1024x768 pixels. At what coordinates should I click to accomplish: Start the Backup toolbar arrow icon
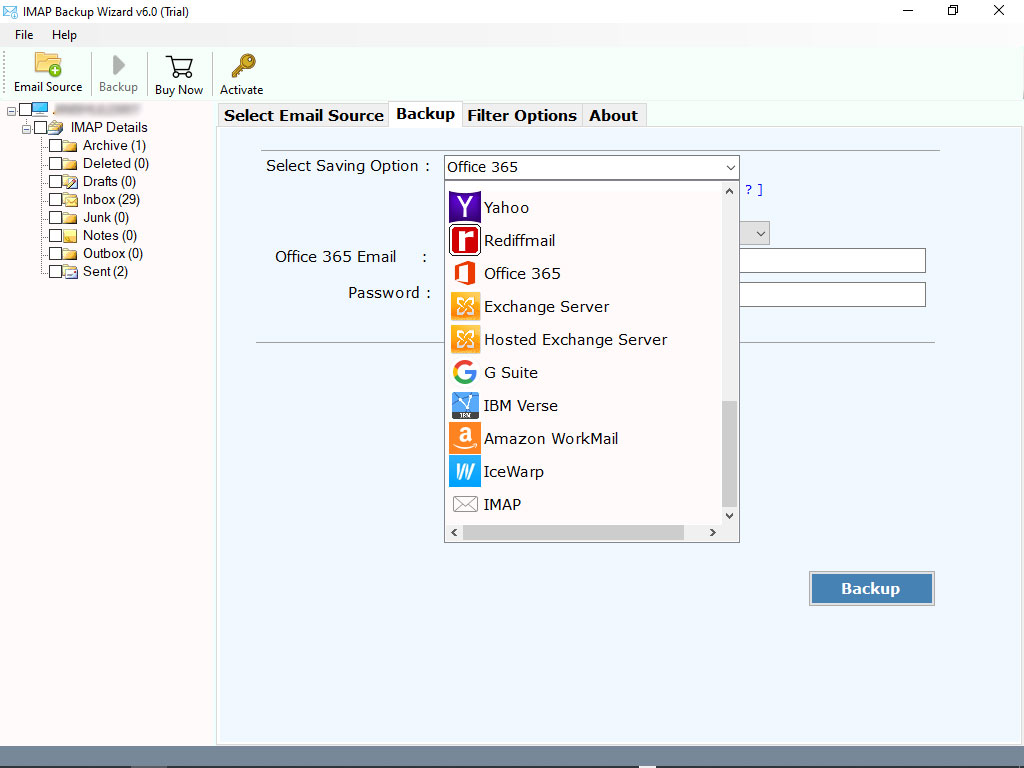click(118, 65)
